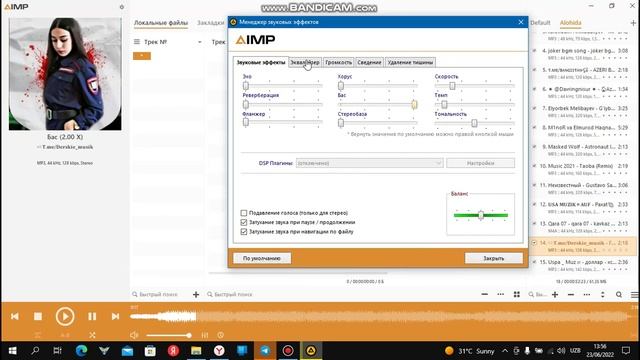Switch view with the grid icon in bottom bar
Image resolution: width=640 pixels, height=360 pixels.
click(517, 294)
